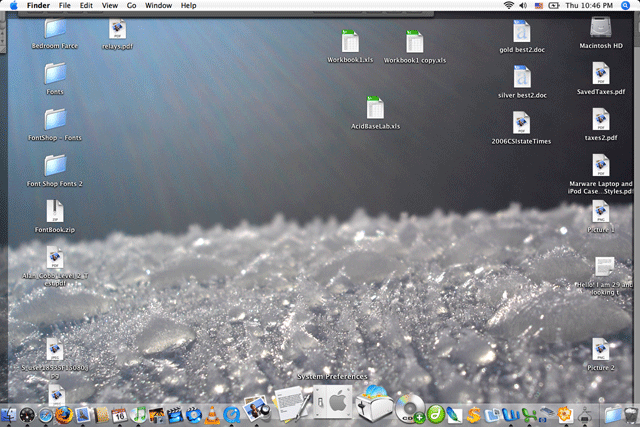The width and height of the screenshot is (640, 427).
Task: Click the clock showing Thu 10:46 PM
Action: click(589, 5)
